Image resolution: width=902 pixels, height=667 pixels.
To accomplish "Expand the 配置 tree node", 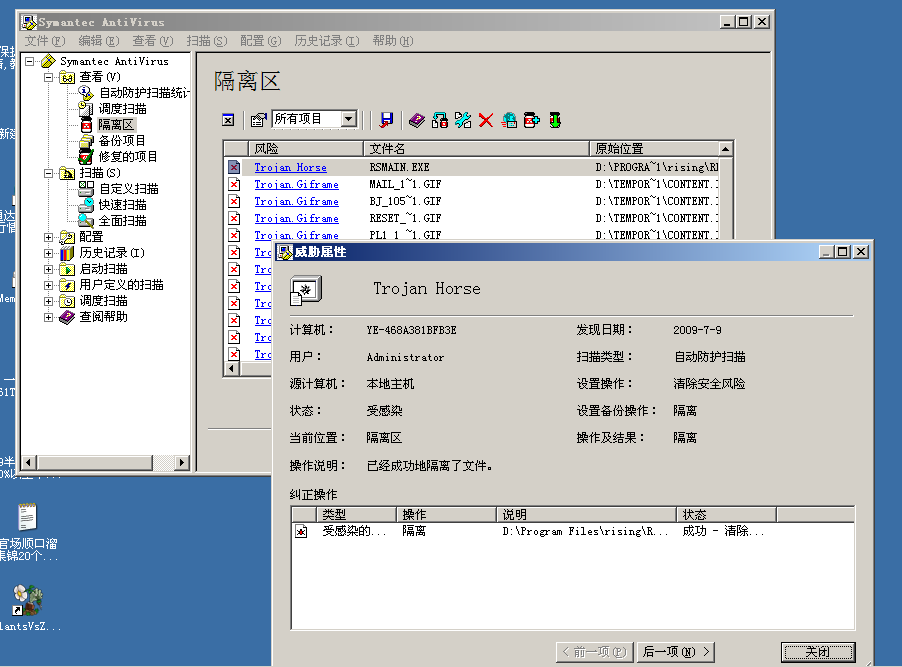I will [x=48, y=237].
